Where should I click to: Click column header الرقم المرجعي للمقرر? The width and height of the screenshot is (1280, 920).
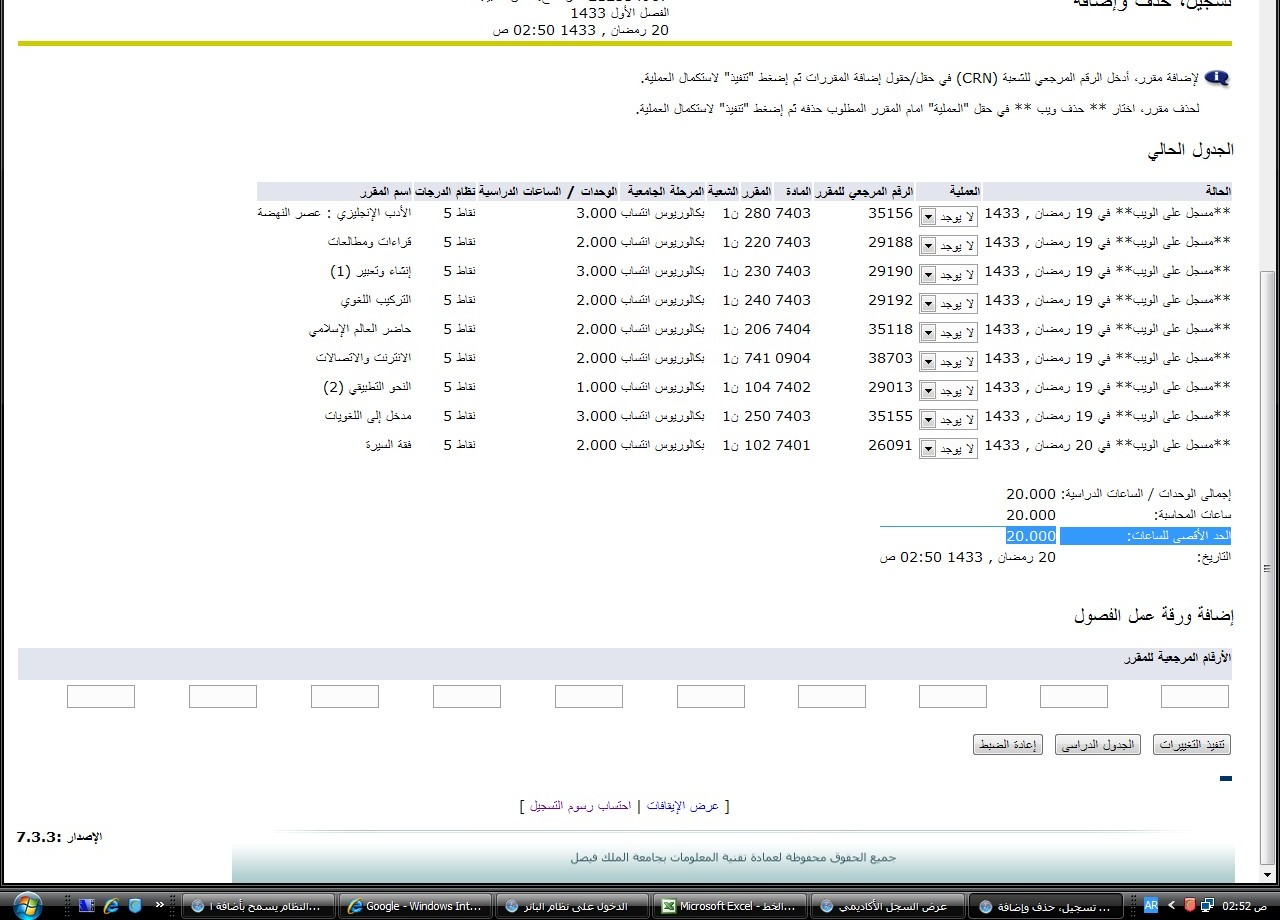(864, 191)
